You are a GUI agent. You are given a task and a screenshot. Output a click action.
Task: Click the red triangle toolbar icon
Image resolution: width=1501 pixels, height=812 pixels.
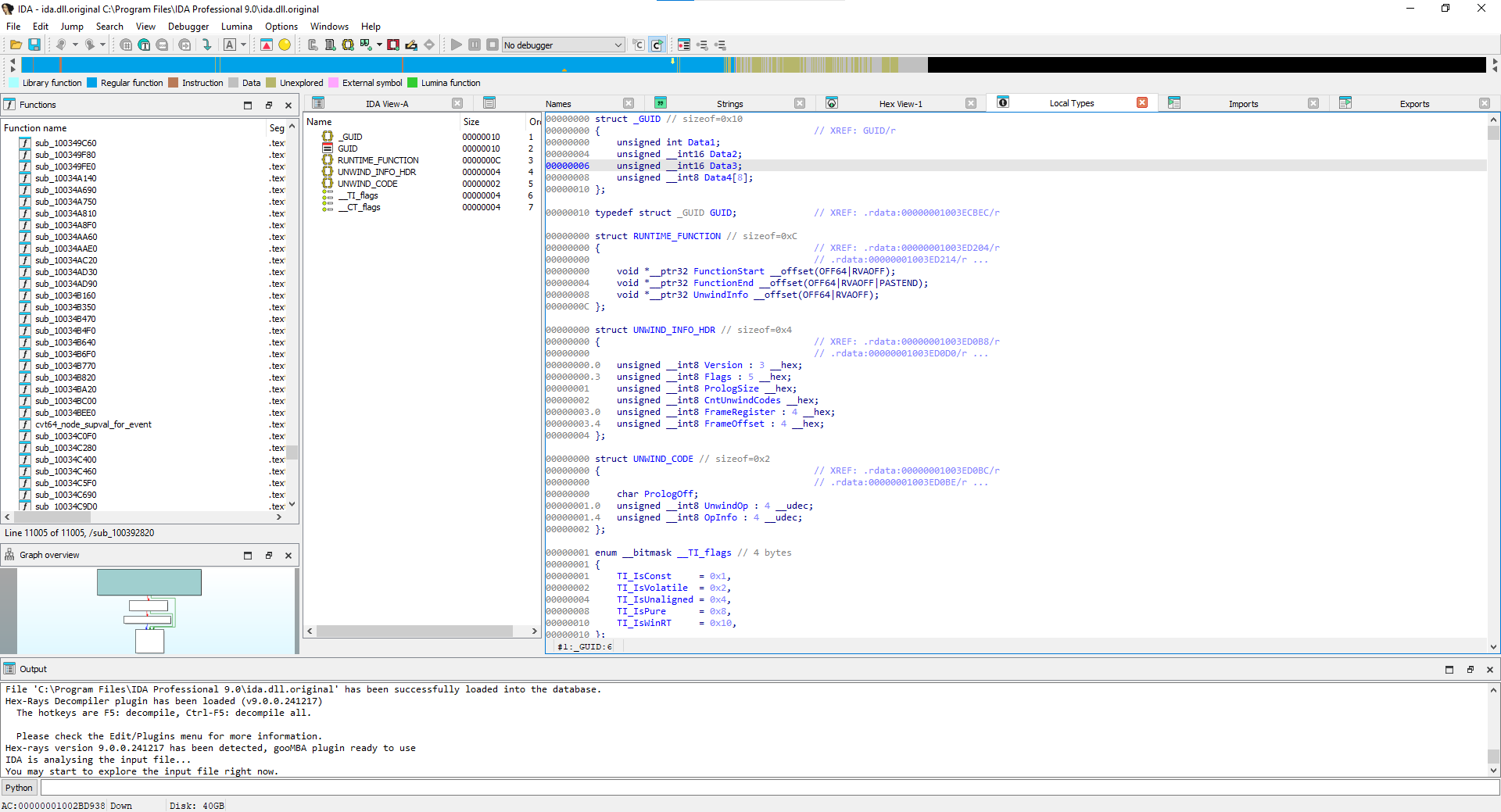tap(267, 45)
